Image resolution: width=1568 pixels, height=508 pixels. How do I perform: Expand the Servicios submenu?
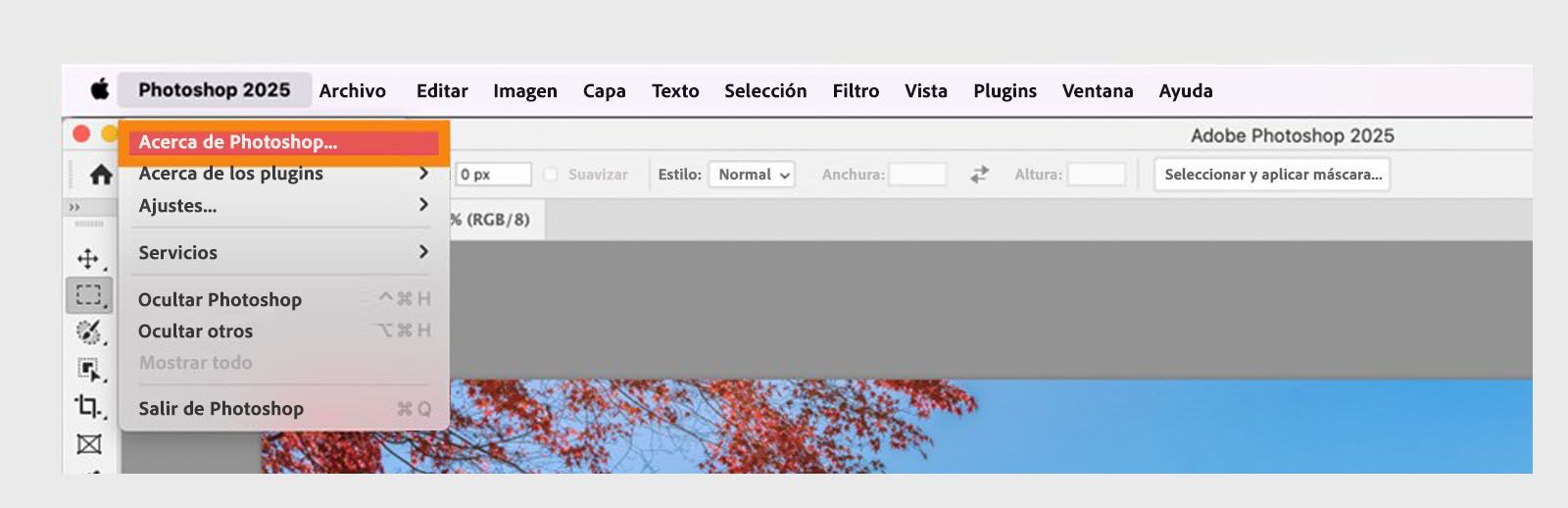point(284,252)
